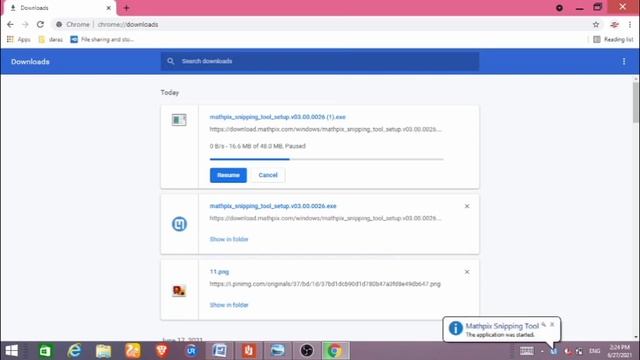Open the yellow bookmarks folder

[51, 40]
